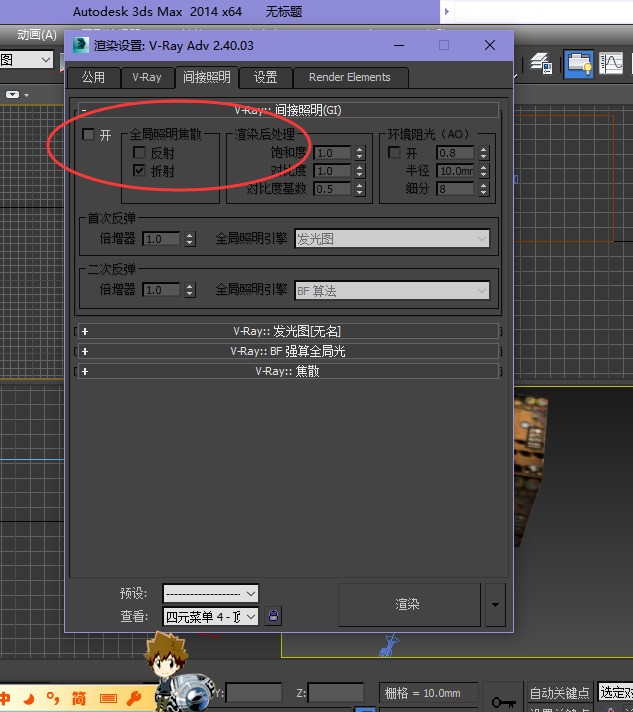Click the 选定对 selection field in status bar
Viewport: 633px width, 712px height.
pos(615,692)
